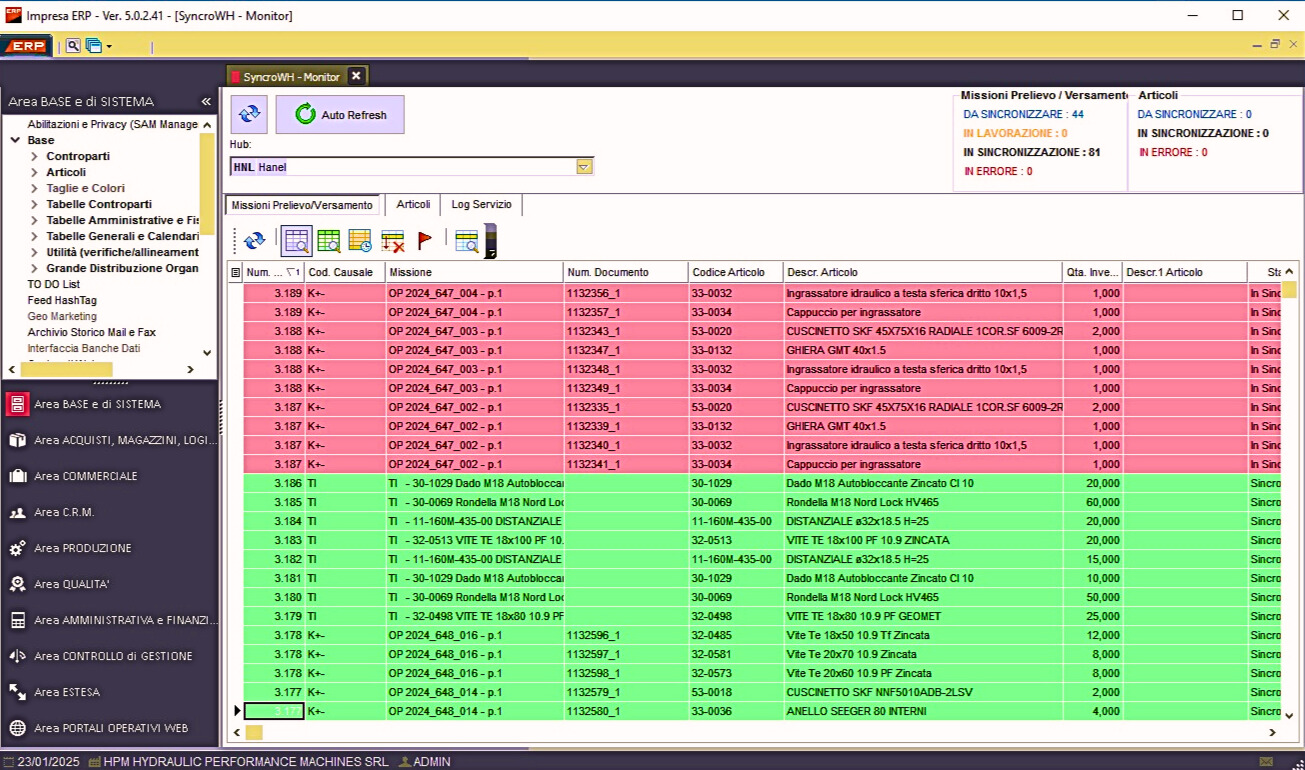The height and width of the screenshot is (770, 1305).
Task: Click the Codice Articolo column header
Action: click(728, 272)
